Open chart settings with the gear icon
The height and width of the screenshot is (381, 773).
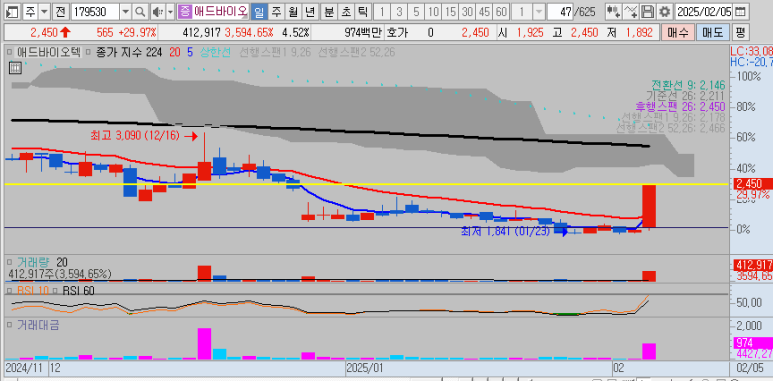point(665,11)
